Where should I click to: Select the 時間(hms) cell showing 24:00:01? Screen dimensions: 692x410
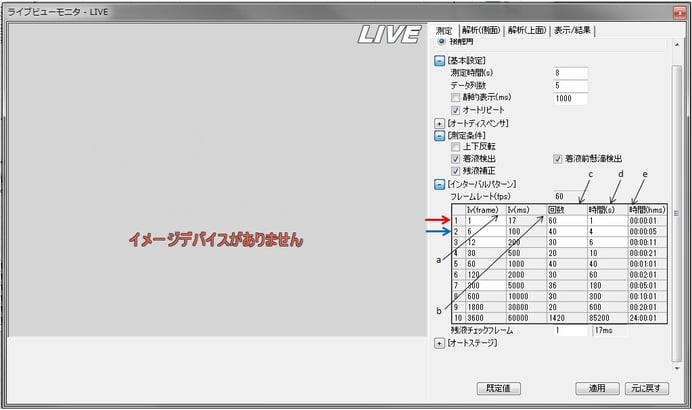tap(647, 318)
